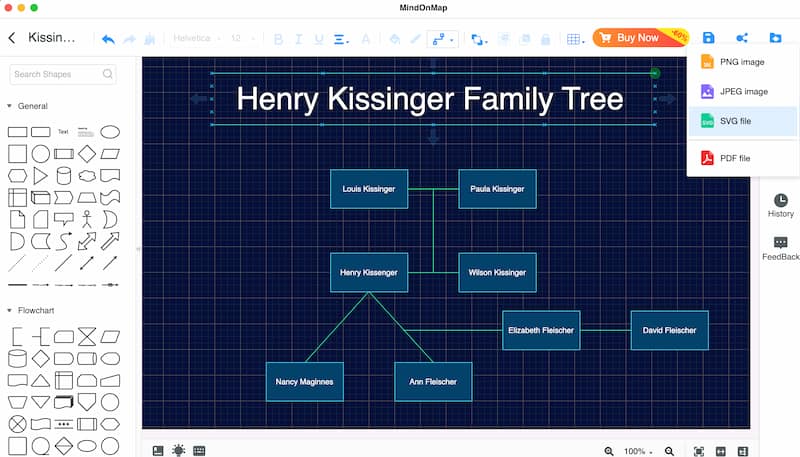Toggle italic text formatting
800x457 pixels.
point(298,39)
